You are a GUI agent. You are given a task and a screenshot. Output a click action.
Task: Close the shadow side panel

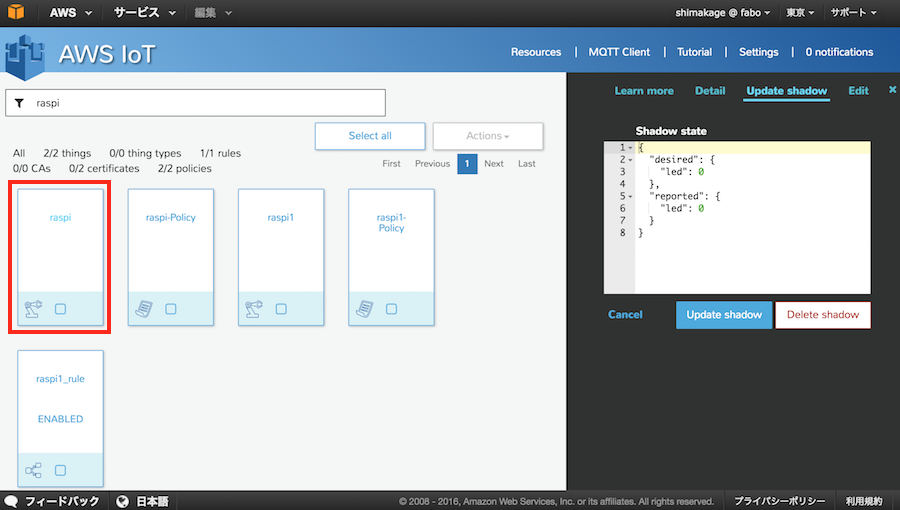point(892,90)
